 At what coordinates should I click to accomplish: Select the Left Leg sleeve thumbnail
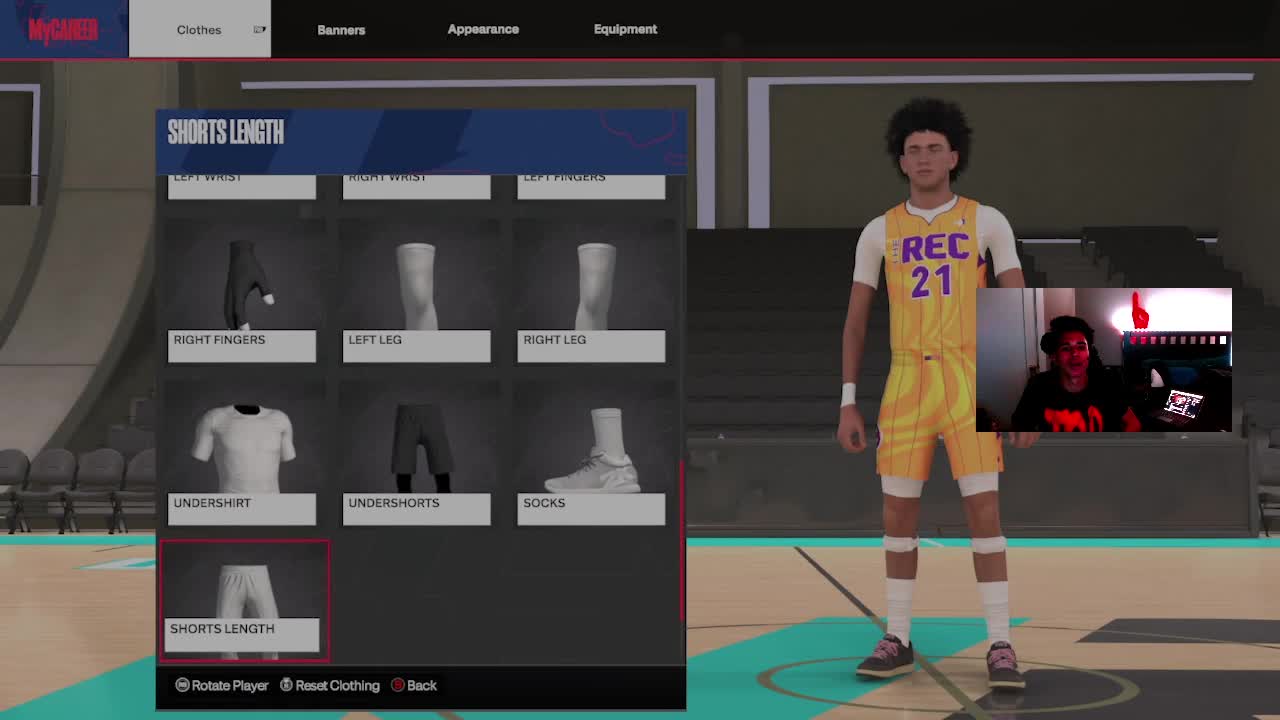416,277
